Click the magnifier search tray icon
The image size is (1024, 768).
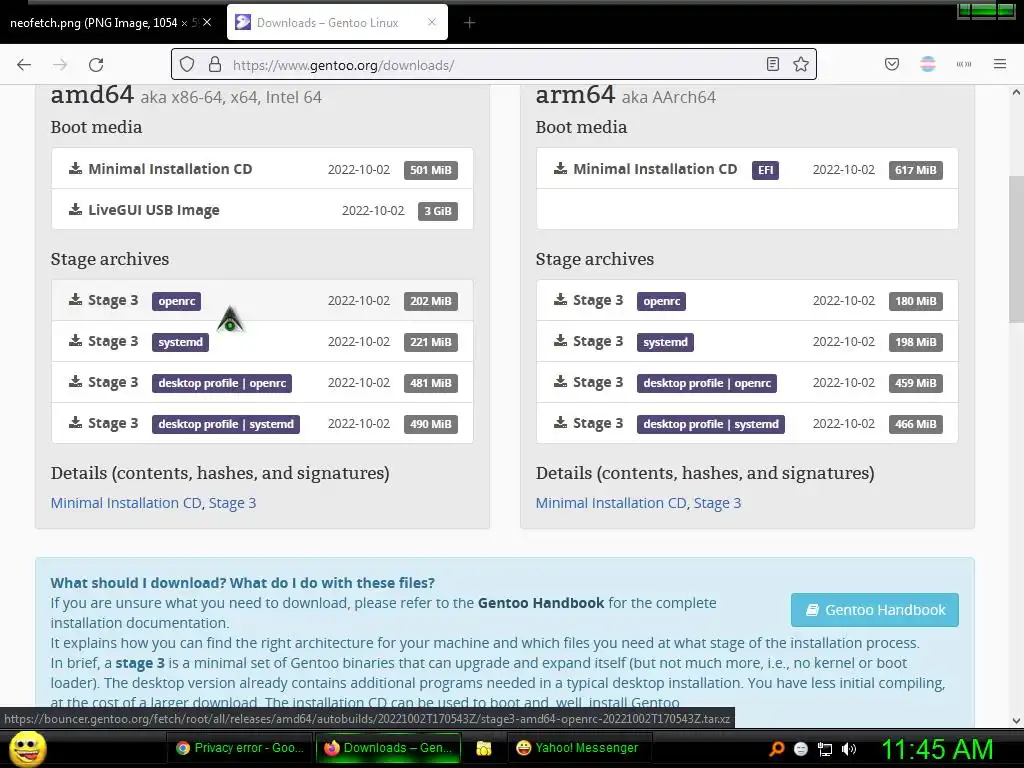(x=776, y=749)
